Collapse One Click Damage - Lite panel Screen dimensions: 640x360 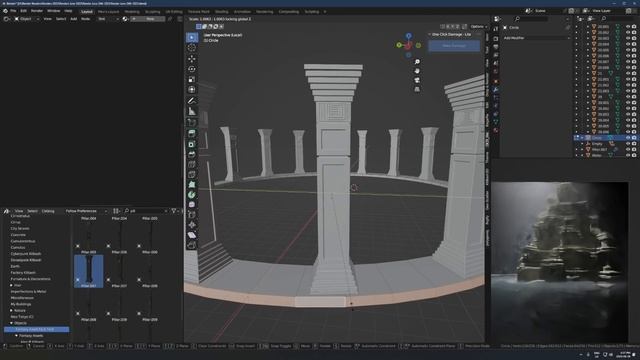430,35
